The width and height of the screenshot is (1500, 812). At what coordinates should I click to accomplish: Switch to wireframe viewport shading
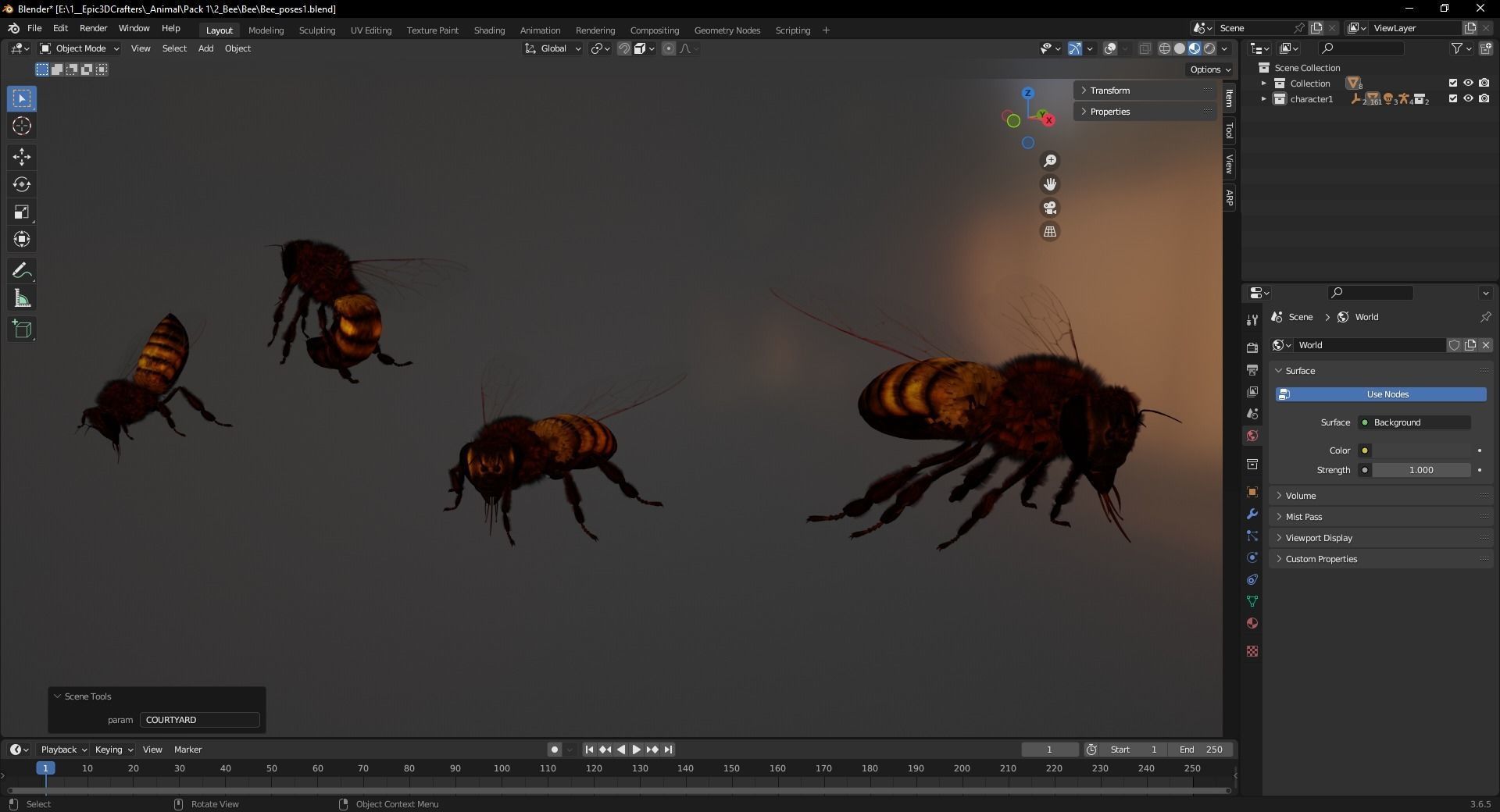(x=1165, y=48)
